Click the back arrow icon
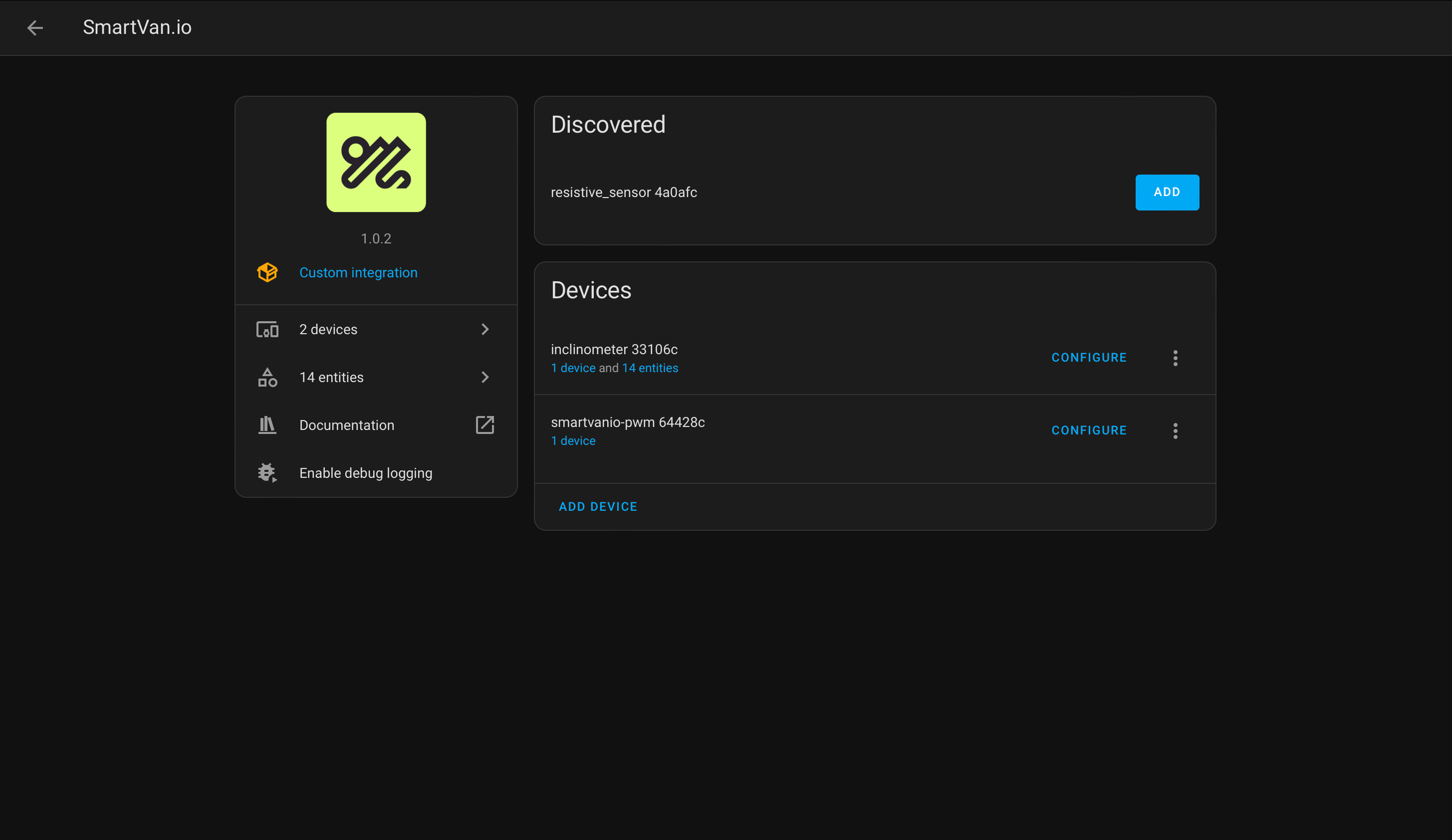 [x=35, y=27]
